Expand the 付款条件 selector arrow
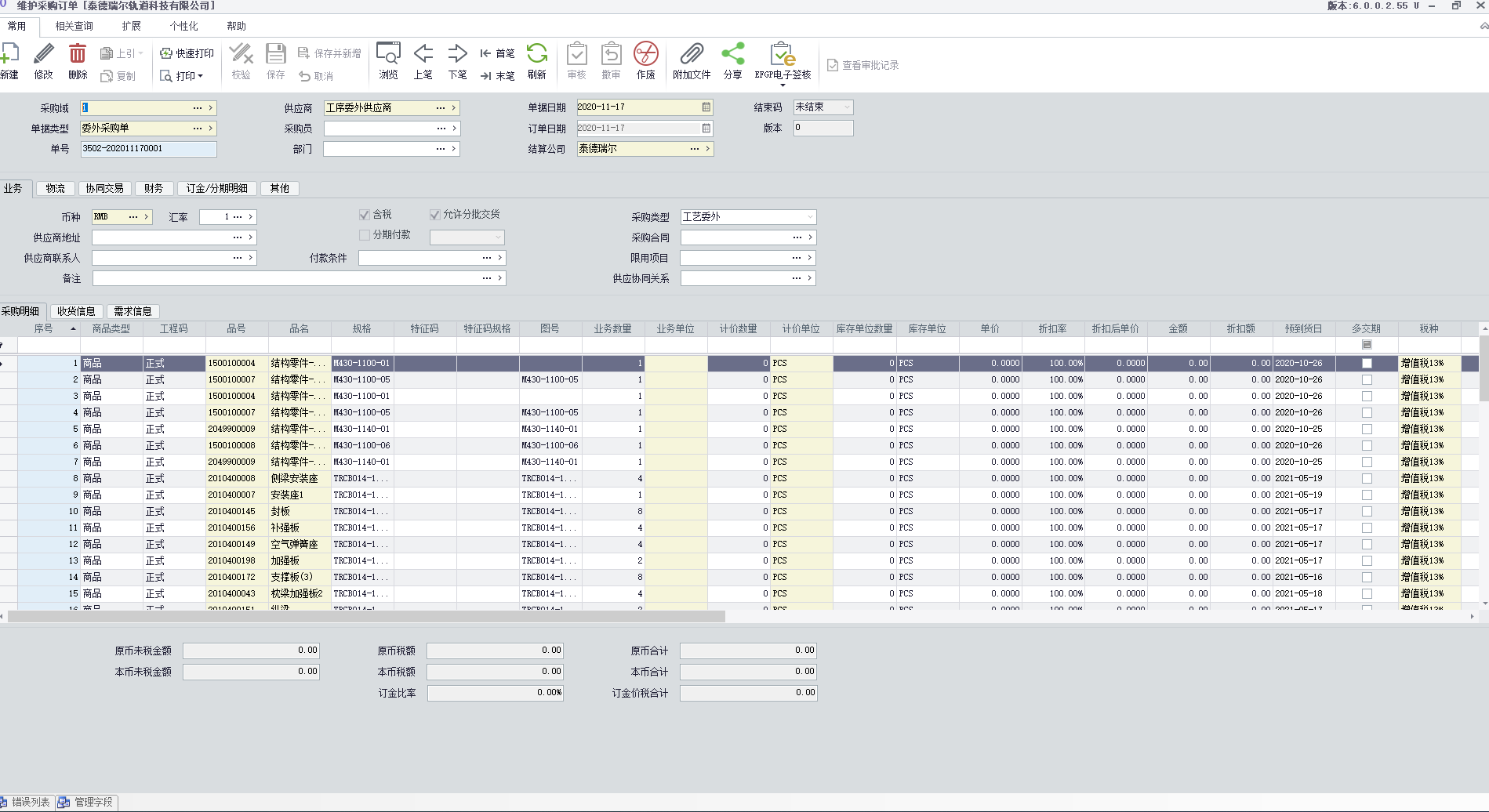 tap(500, 258)
